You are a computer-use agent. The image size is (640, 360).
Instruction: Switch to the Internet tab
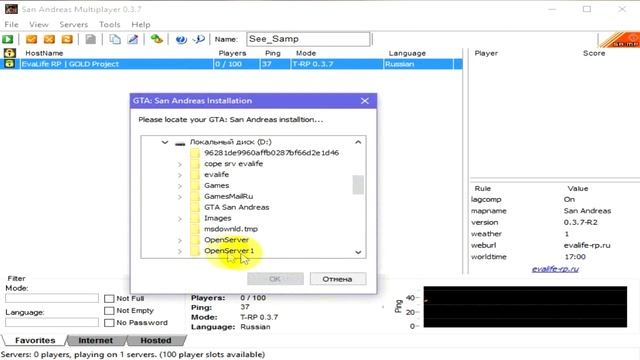96,340
